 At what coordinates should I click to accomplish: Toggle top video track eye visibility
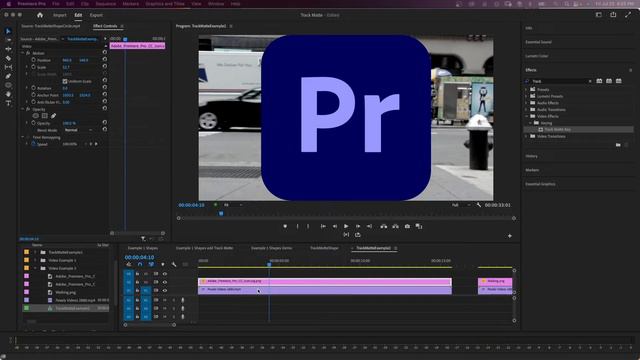click(165, 274)
